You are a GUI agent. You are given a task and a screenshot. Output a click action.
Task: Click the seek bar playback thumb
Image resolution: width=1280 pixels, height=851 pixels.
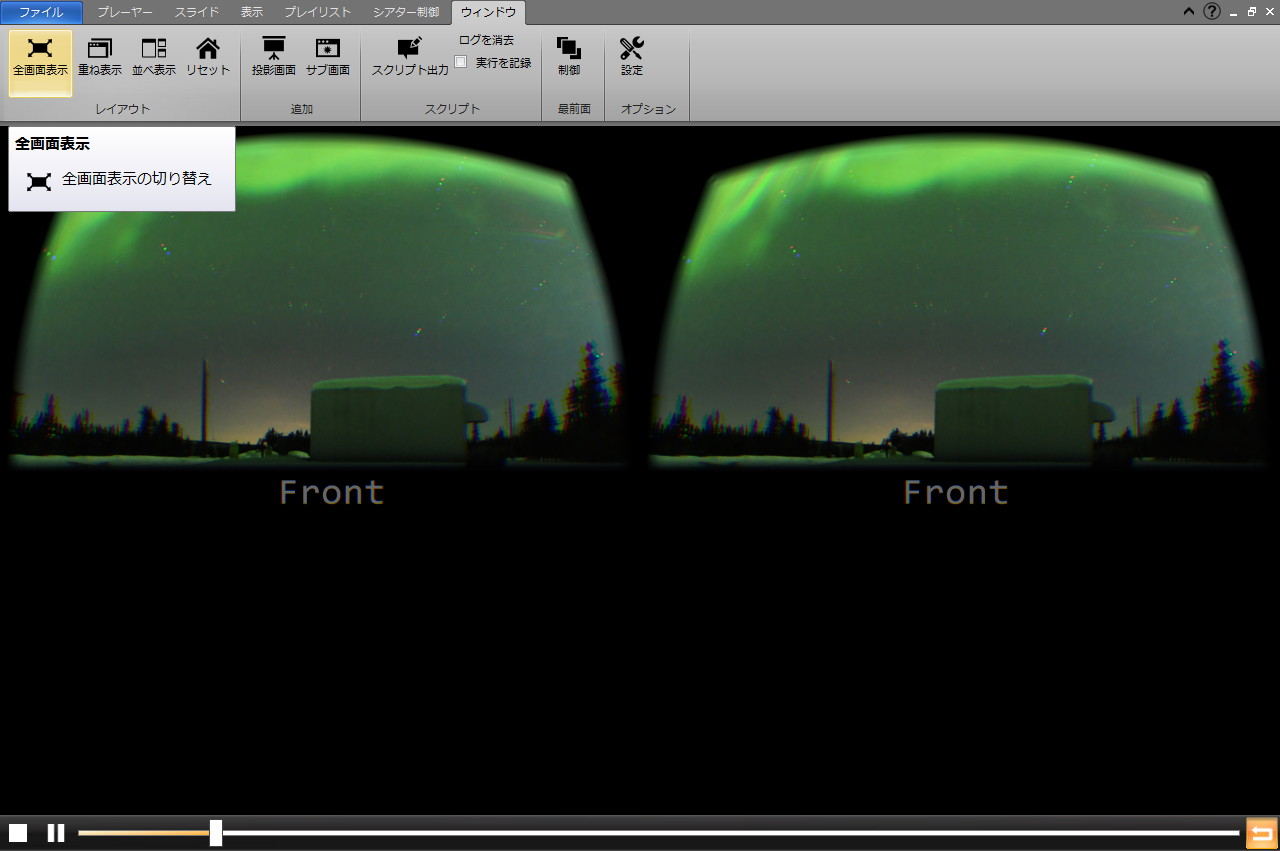216,833
